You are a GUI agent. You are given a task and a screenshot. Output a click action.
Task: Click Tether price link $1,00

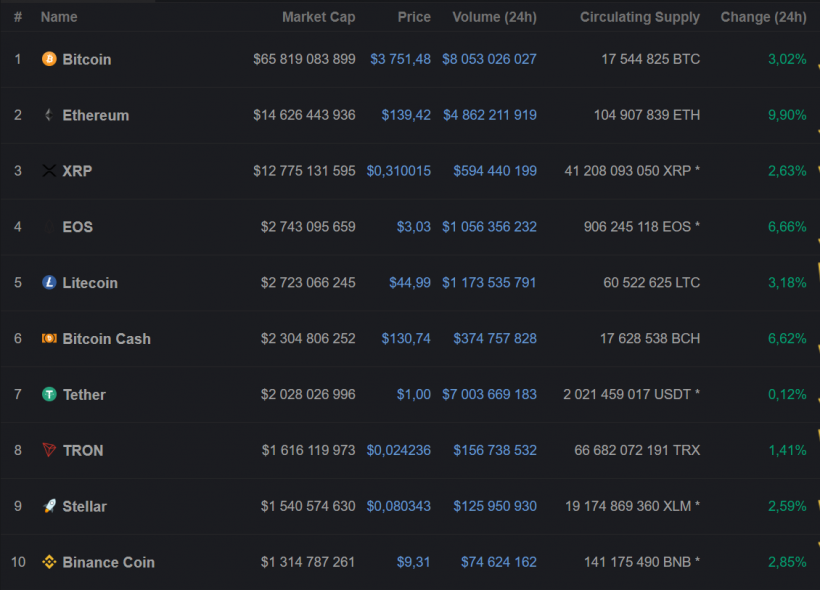click(x=413, y=395)
